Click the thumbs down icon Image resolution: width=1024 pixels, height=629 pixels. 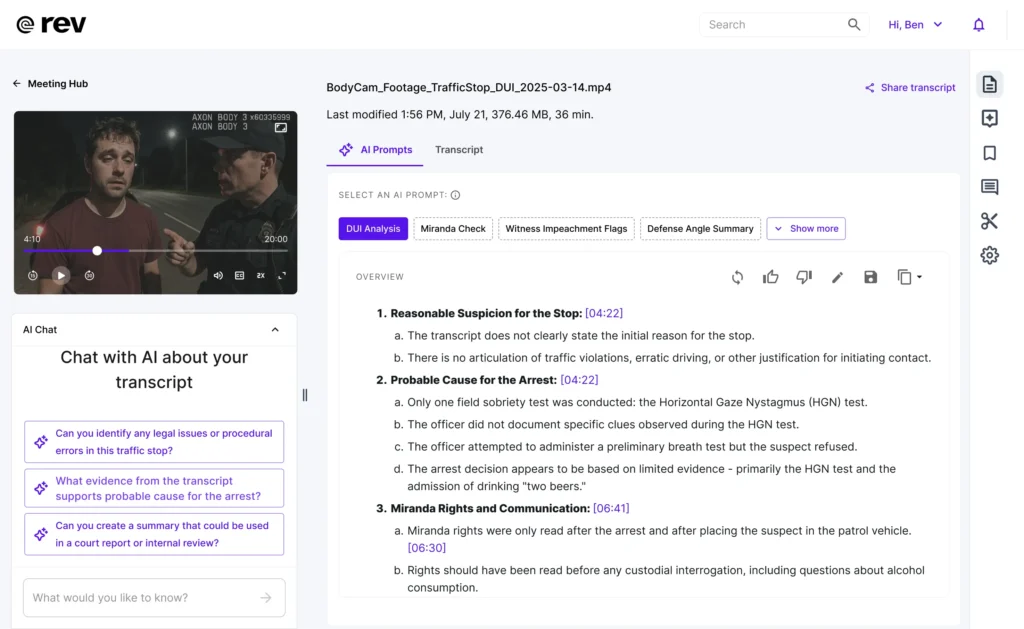pyautogui.click(x=804, y=277)
